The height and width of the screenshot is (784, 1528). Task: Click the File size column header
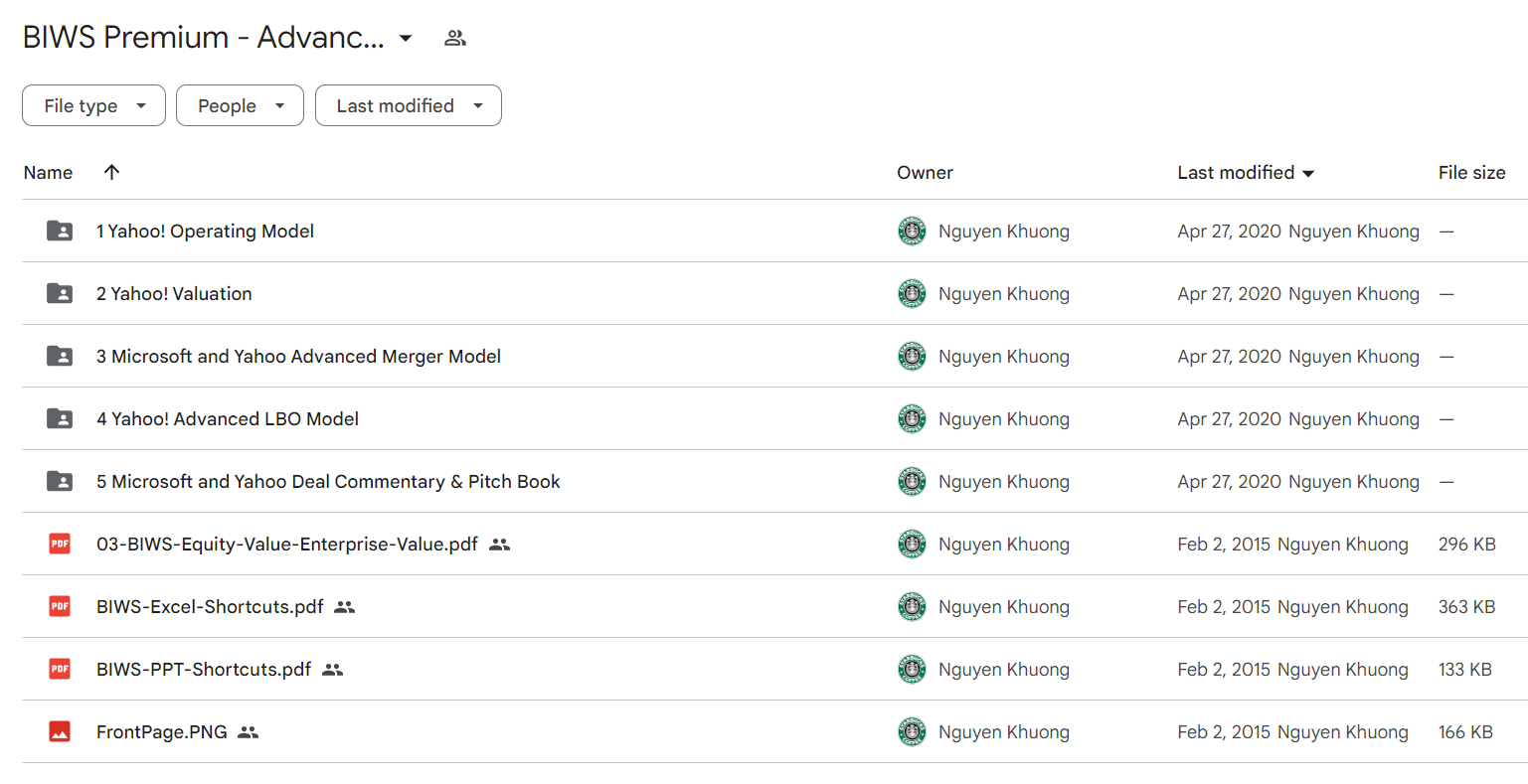click(1471, 172)
